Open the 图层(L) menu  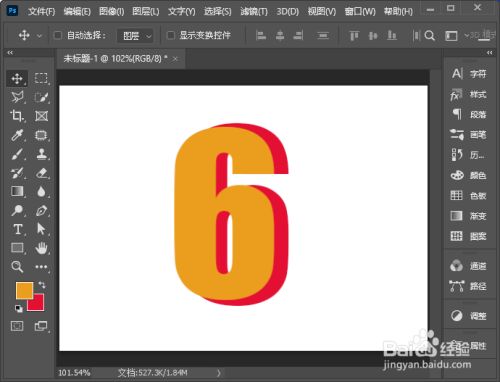tap(146, 11)
